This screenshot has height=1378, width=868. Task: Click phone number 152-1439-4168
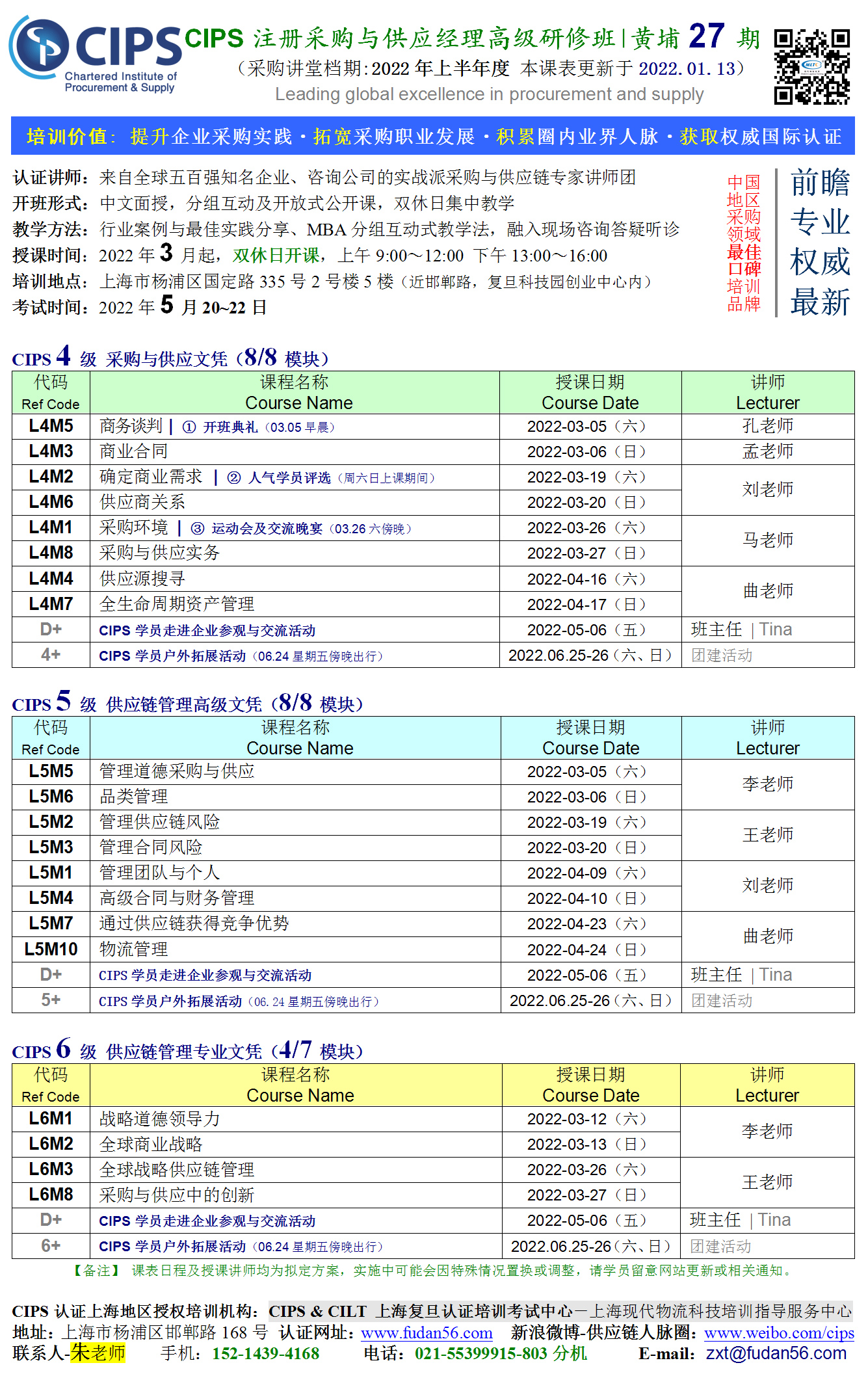pos(265,1353)
